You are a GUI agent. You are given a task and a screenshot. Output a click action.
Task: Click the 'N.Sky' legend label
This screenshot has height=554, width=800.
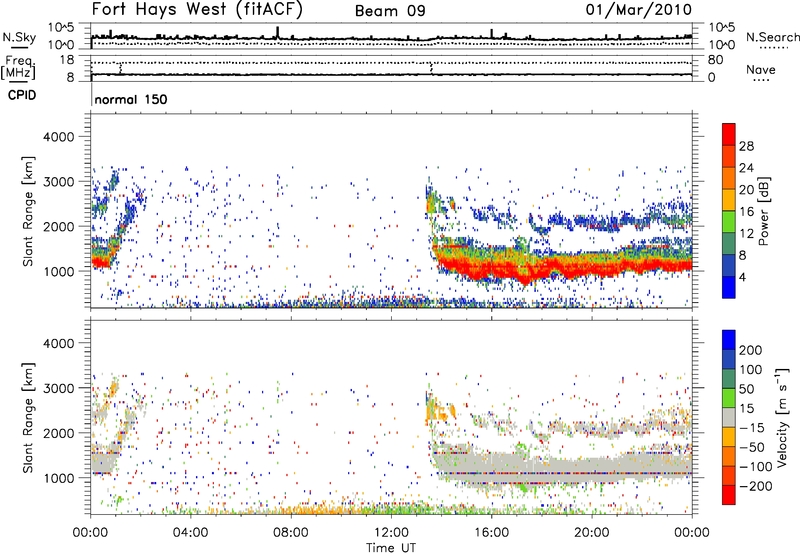19,37
